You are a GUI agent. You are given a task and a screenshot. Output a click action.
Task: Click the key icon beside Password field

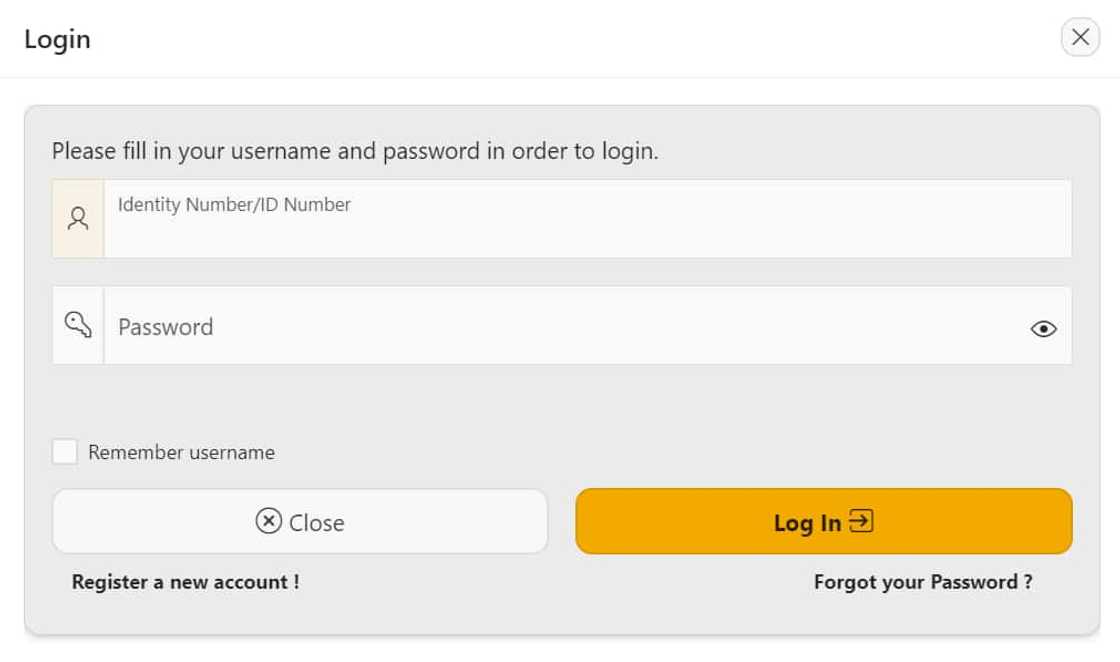(x=78, y=324)
